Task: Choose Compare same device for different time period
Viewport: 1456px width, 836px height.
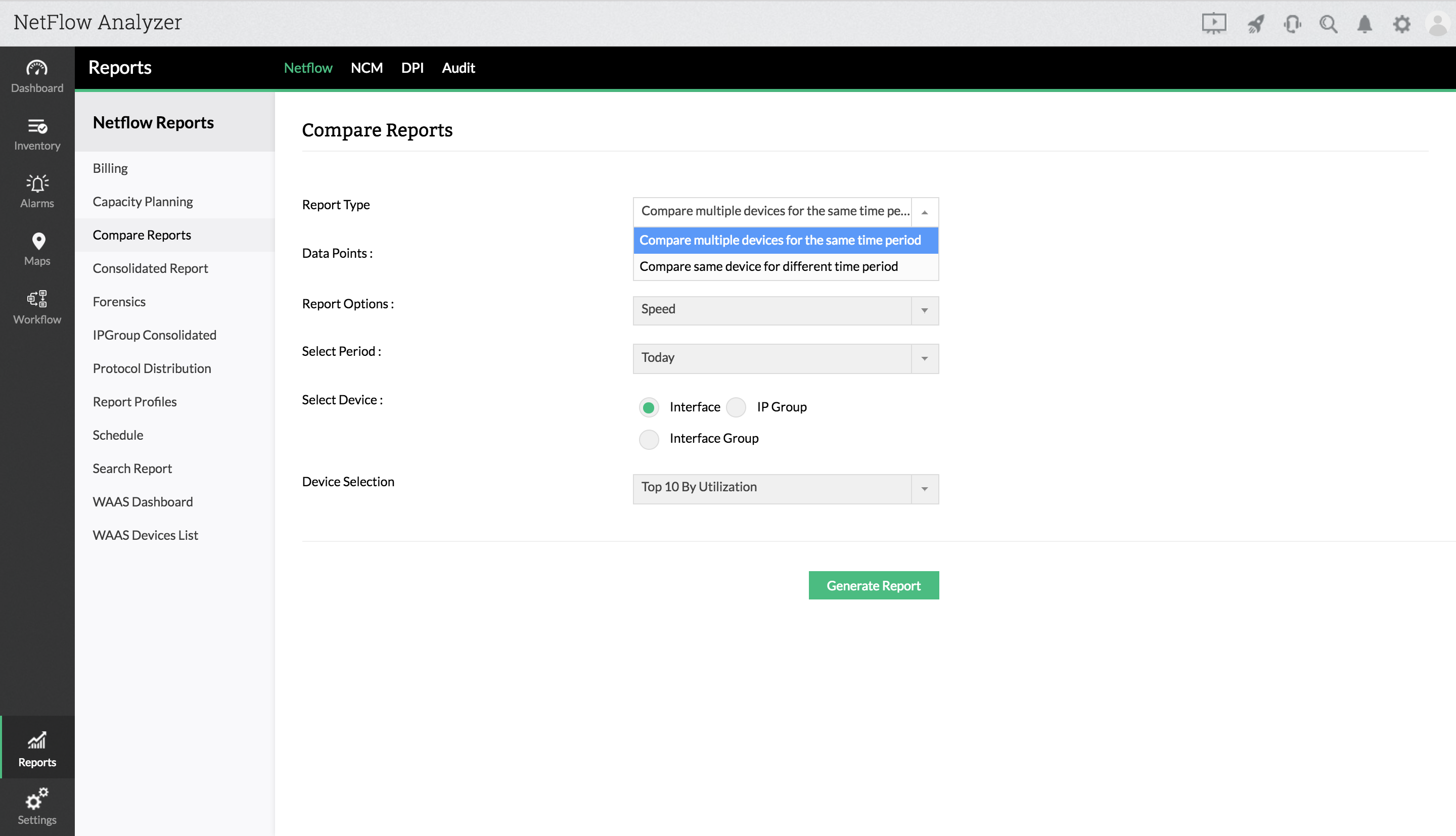Action: pos(768,266)
